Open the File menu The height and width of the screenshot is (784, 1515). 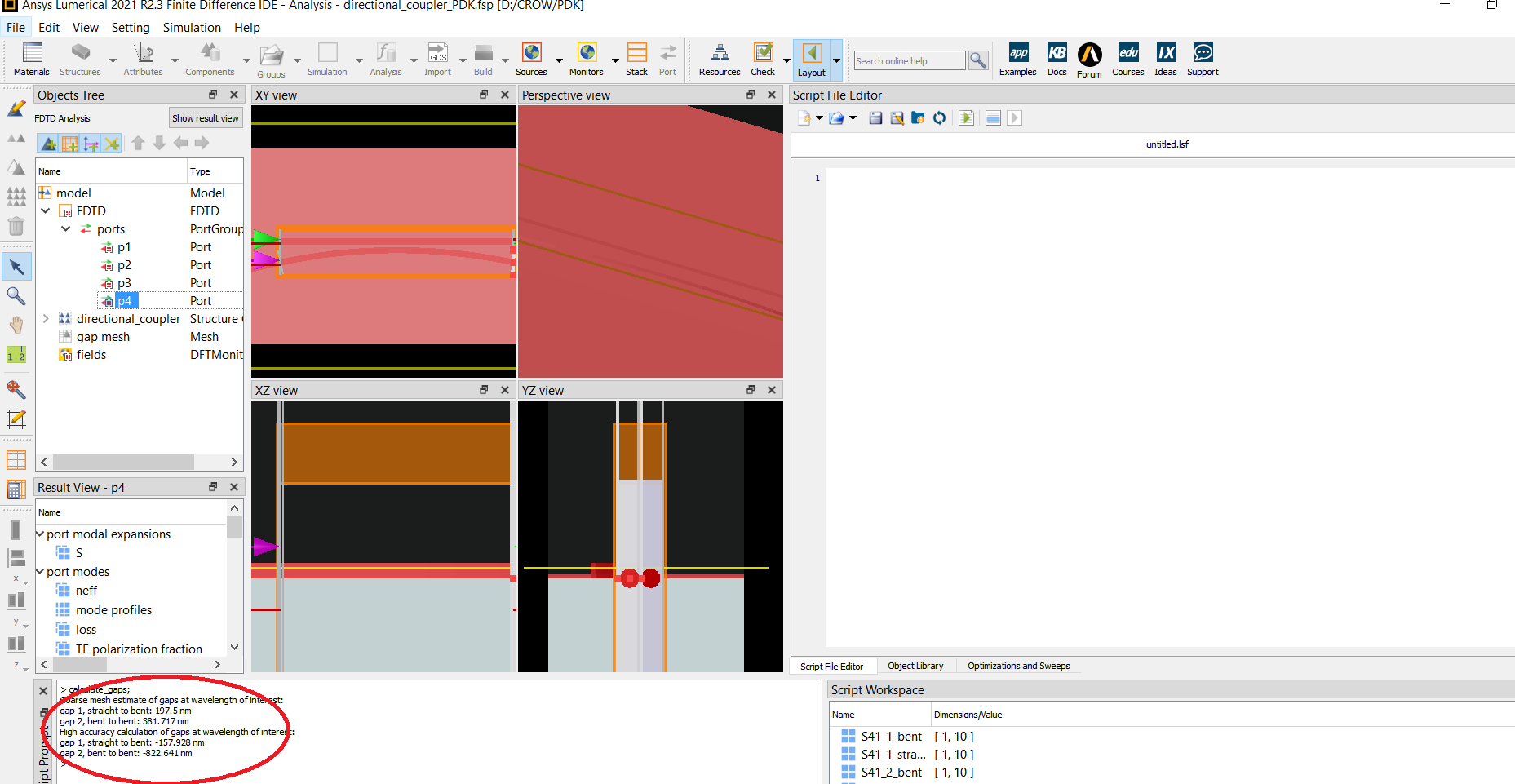(x=16, y=28)
